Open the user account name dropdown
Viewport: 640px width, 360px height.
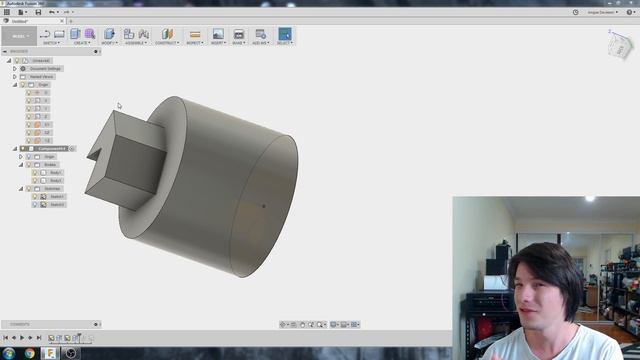click(602, 12)
